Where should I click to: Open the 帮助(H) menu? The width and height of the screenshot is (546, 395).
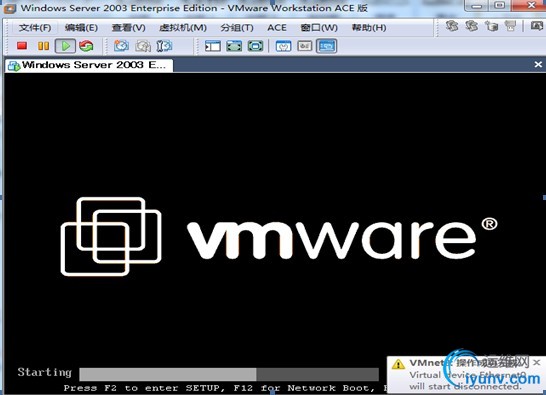369,28
